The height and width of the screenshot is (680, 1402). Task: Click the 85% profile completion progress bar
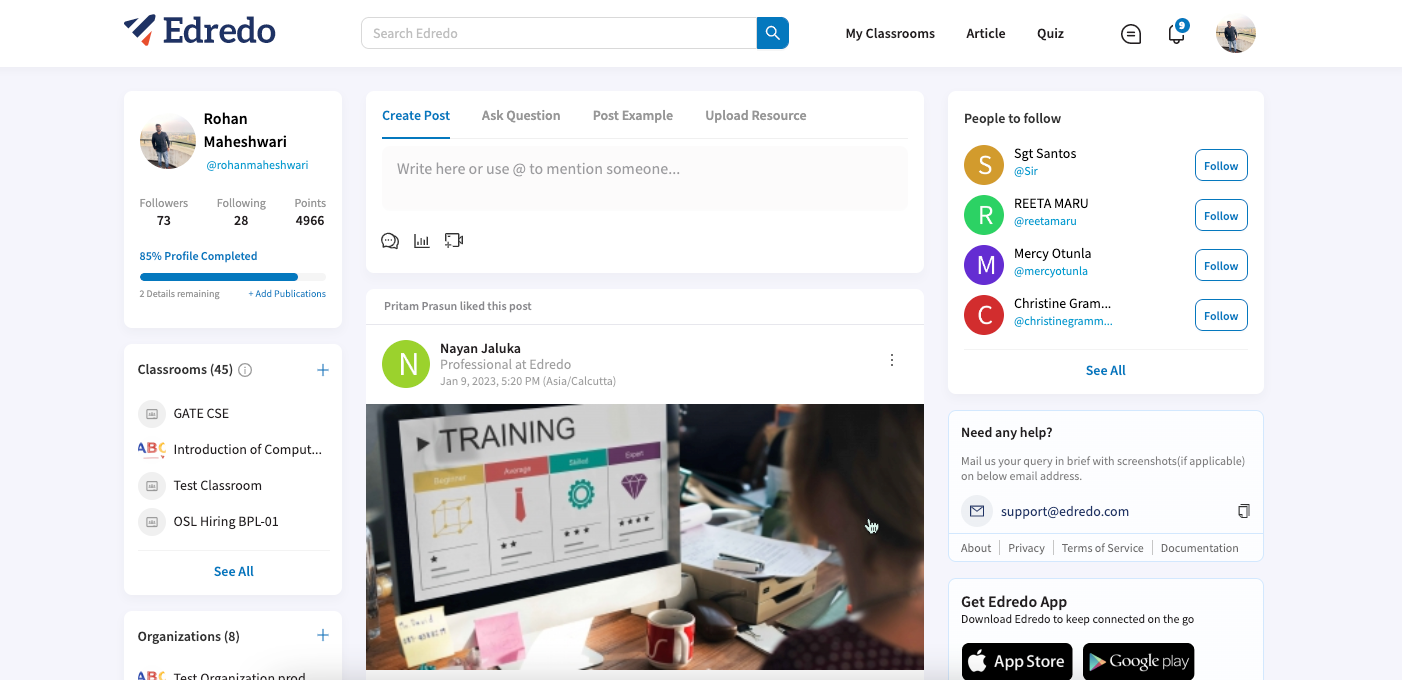[x=232, y=276]
